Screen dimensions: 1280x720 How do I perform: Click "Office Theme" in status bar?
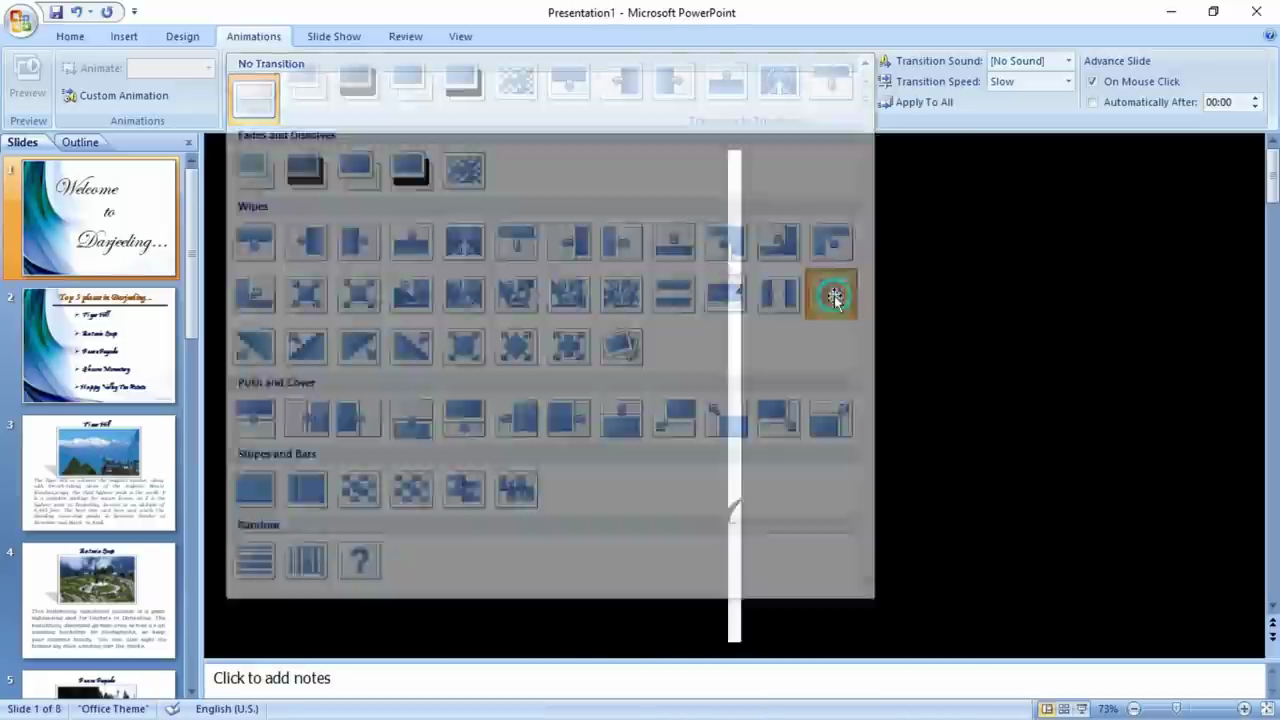[x=113, y=709]
